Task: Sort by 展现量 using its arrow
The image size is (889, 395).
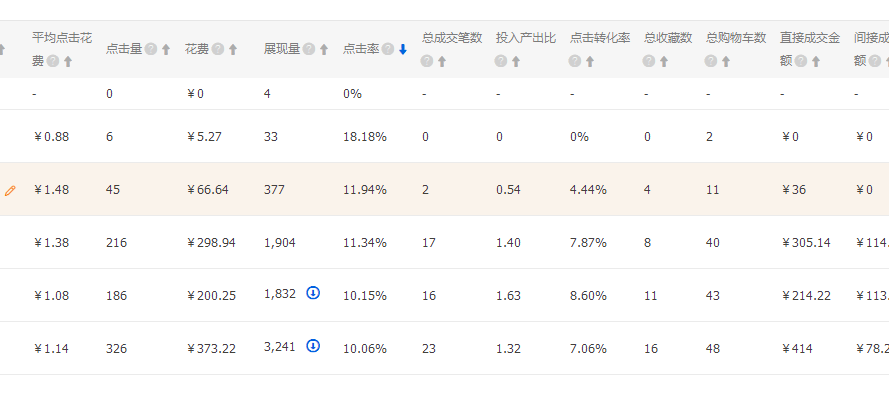Action: coord(324,49)
